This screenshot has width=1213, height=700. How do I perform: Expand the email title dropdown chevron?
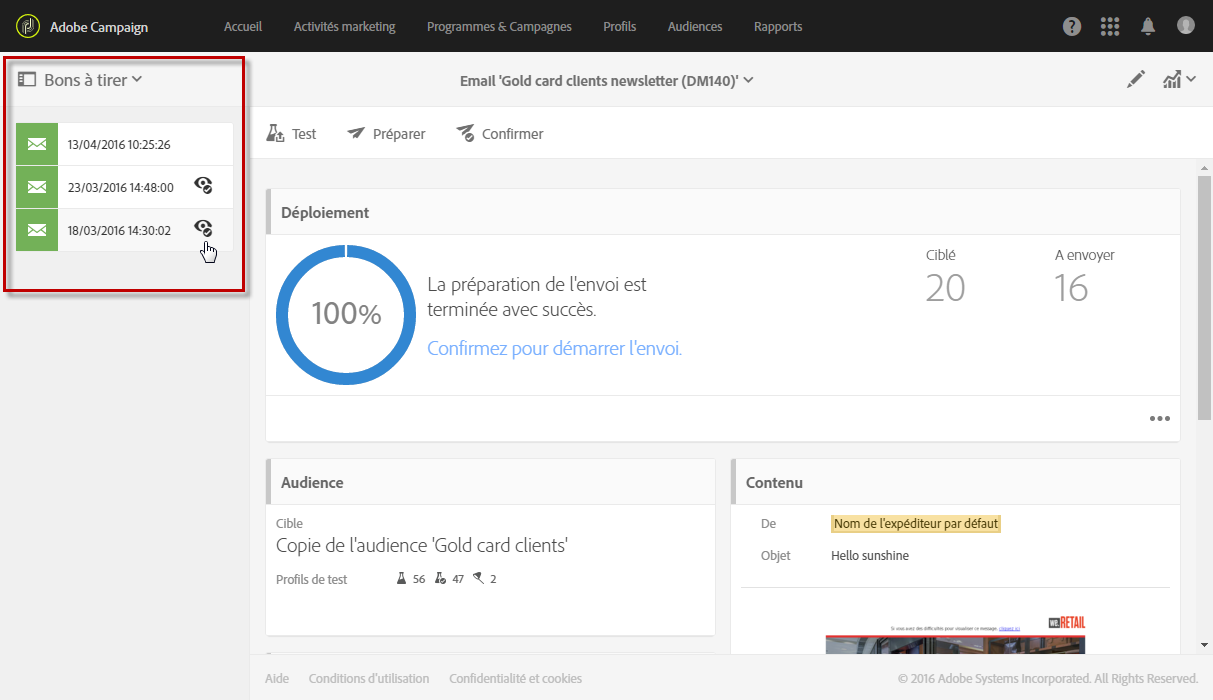tap(749, 80)
